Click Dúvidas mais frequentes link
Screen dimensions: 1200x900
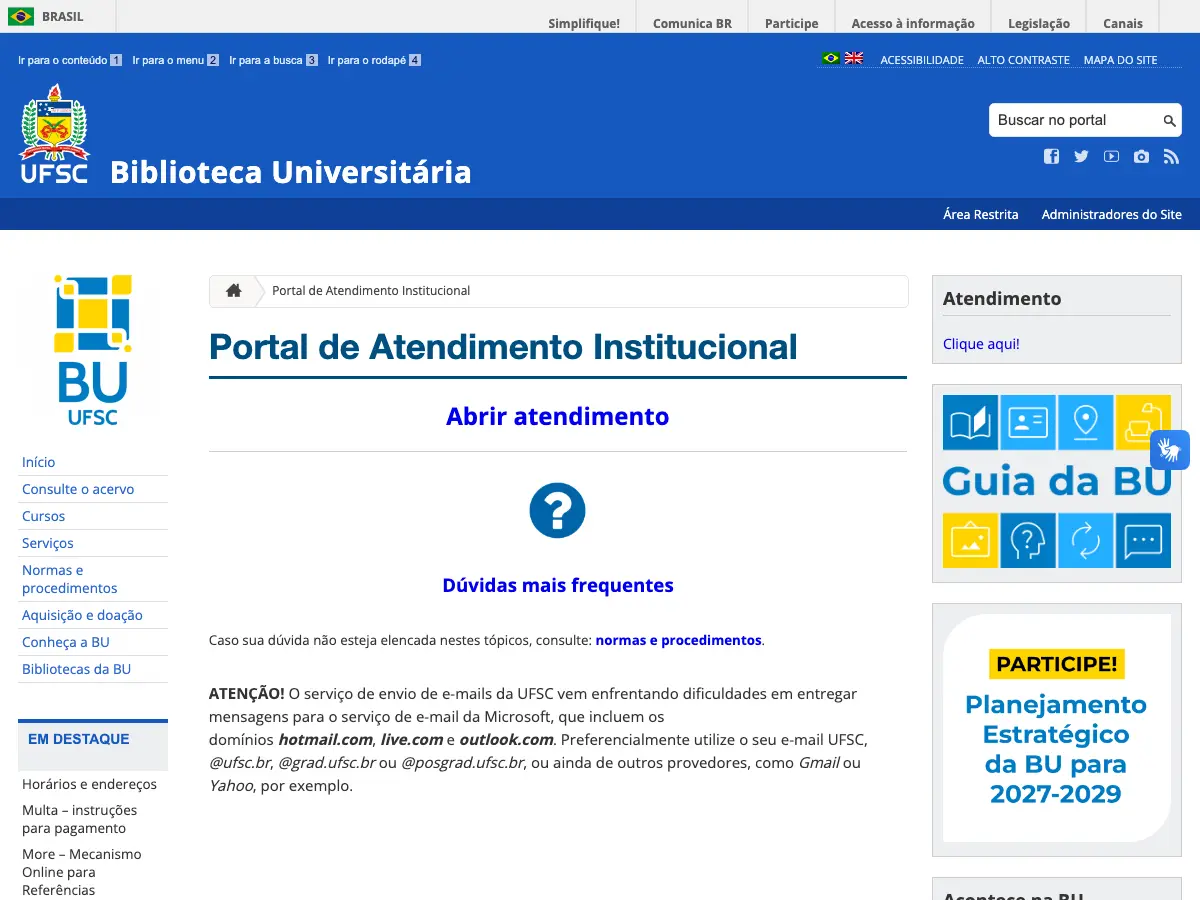click(x=558, y=585)
